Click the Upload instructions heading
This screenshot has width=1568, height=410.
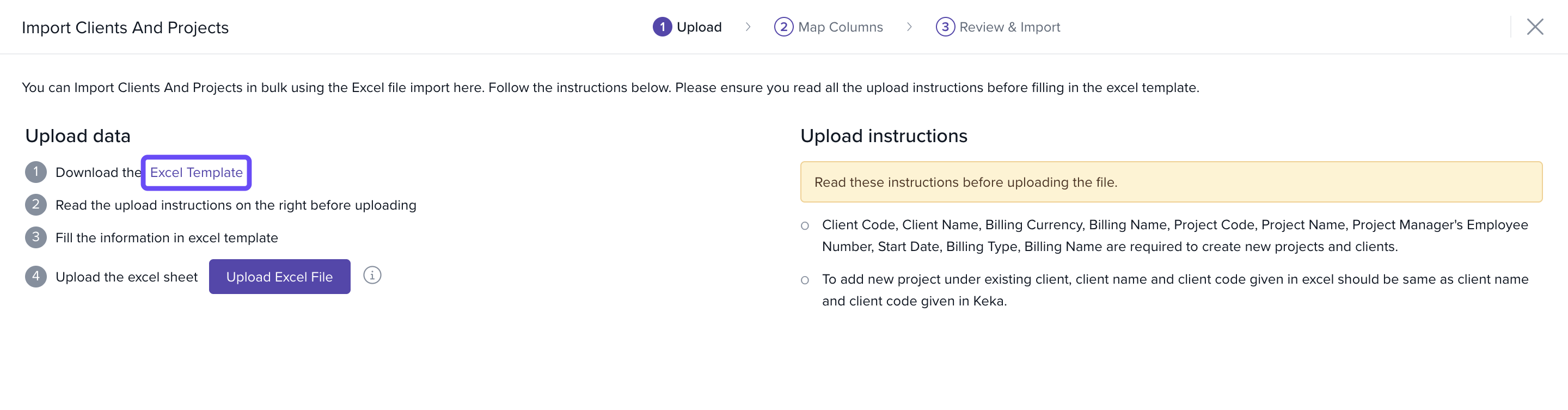(883, 136)
